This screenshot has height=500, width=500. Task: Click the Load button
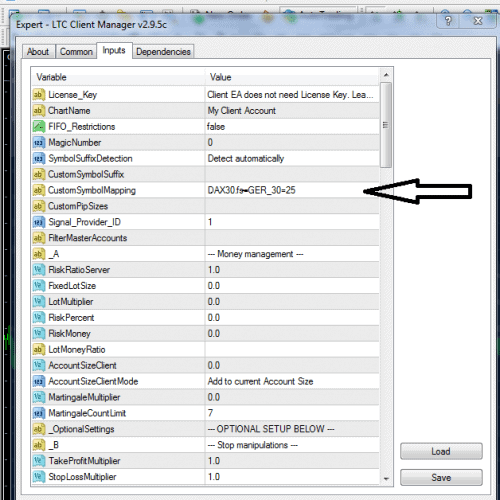point(441,451)
